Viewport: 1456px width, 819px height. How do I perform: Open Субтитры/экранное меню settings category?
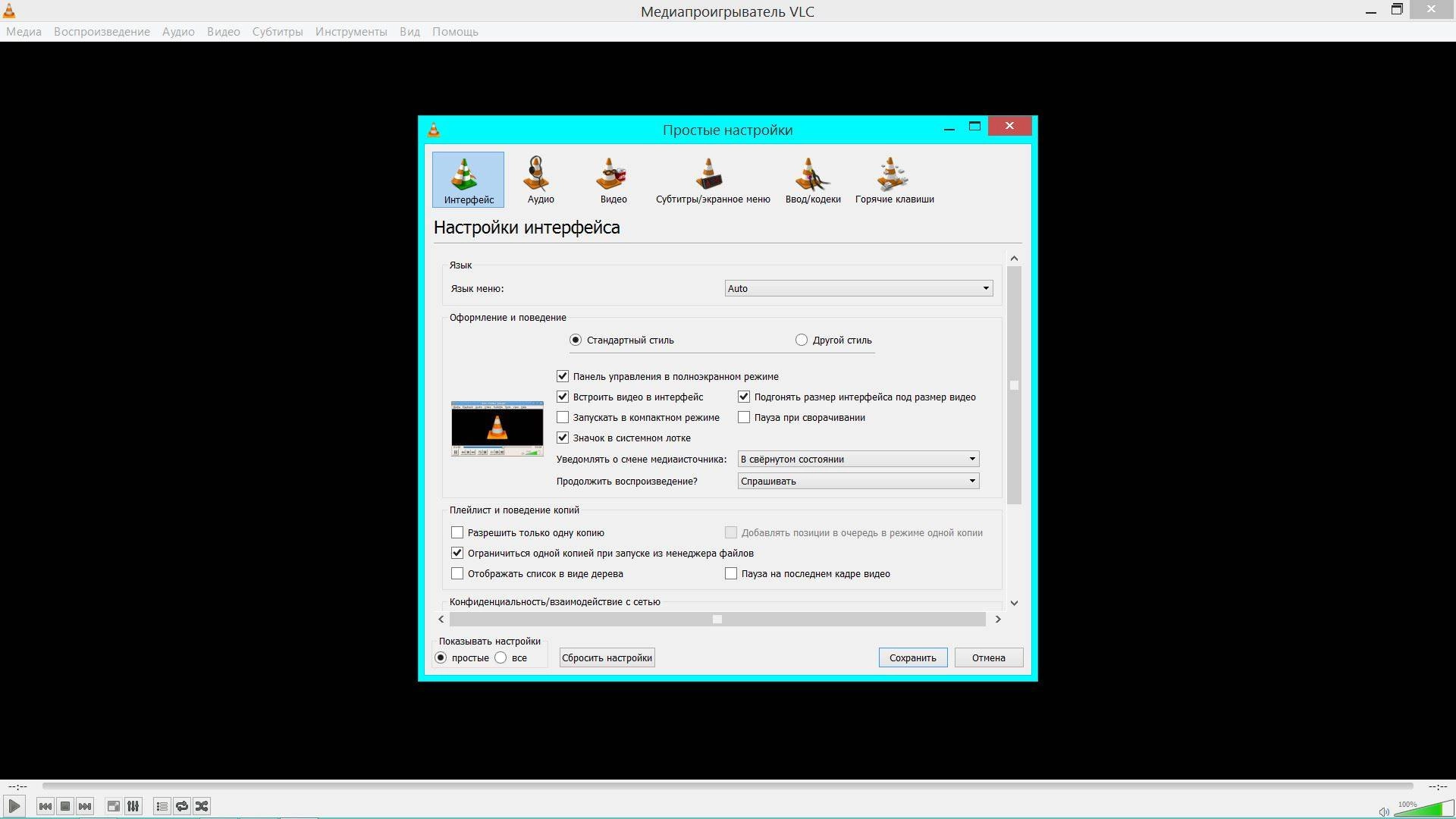(713, 180)
